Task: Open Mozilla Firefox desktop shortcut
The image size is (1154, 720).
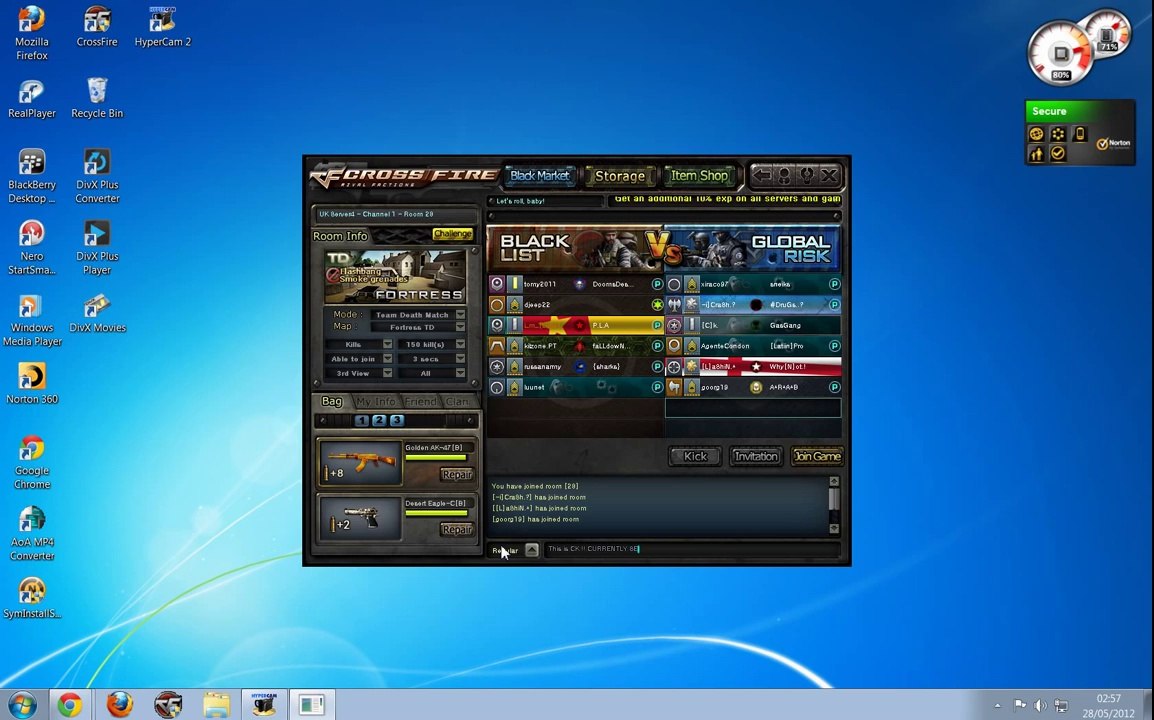Action: pos(32,33)
